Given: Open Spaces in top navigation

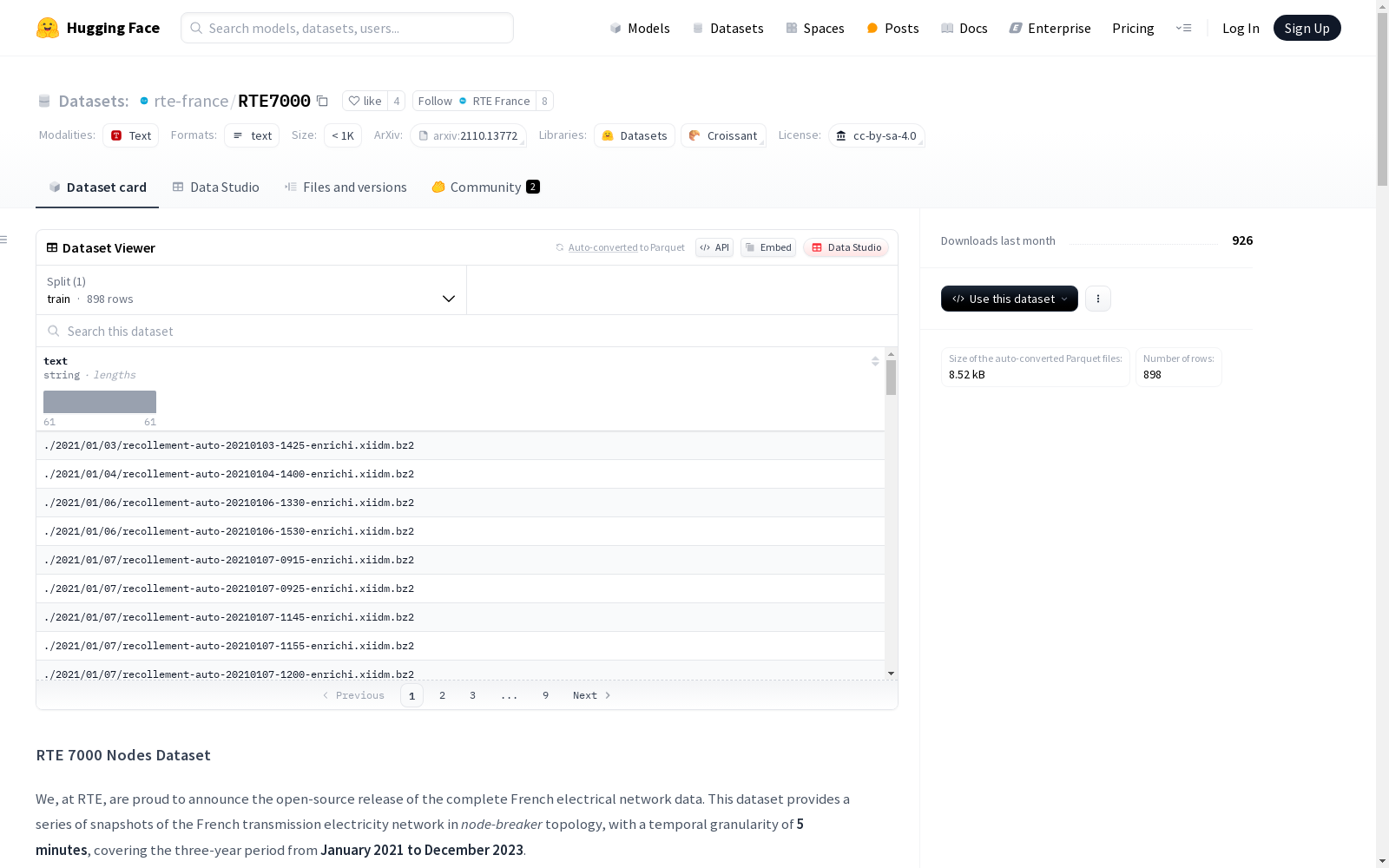Looking at the screenshot, I should point(815,28).
